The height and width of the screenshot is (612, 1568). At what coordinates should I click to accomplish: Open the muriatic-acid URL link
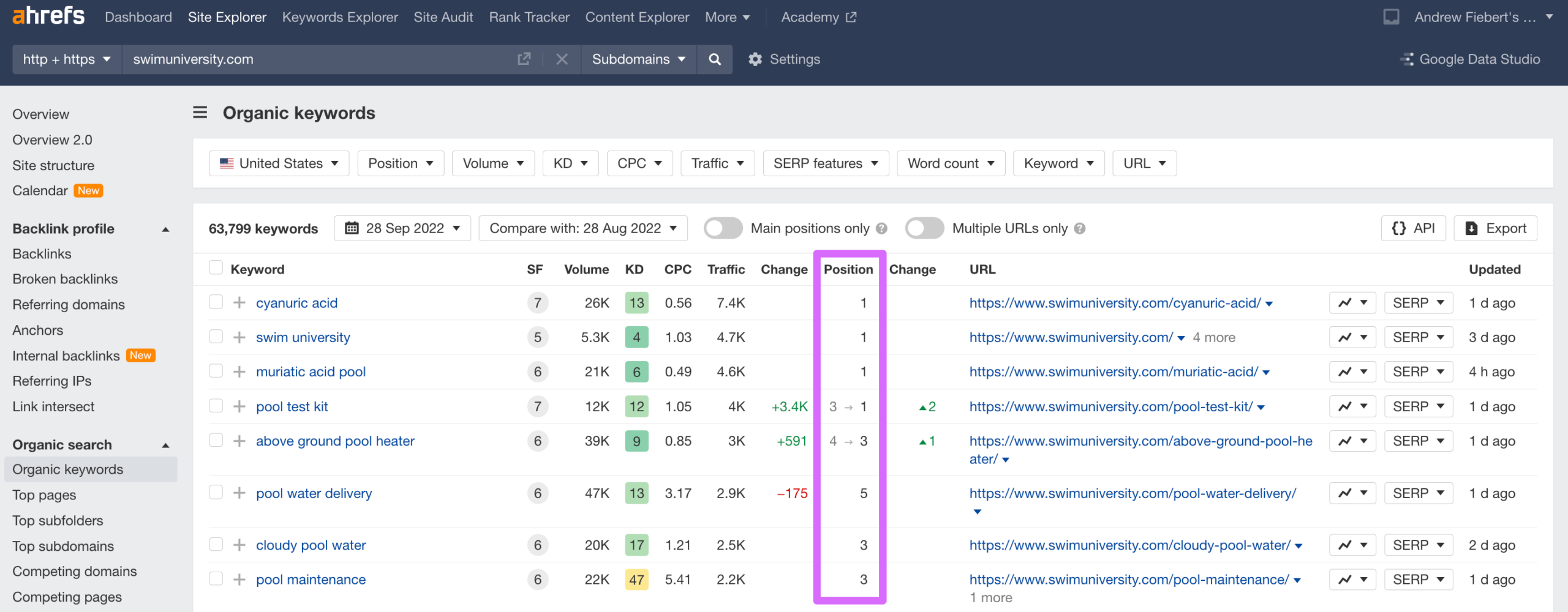[x=1114, y=371]
